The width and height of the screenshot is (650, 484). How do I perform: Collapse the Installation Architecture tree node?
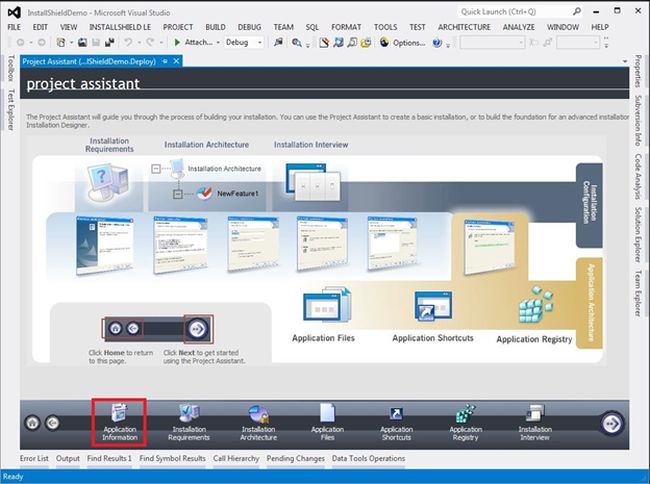point(156,169)
